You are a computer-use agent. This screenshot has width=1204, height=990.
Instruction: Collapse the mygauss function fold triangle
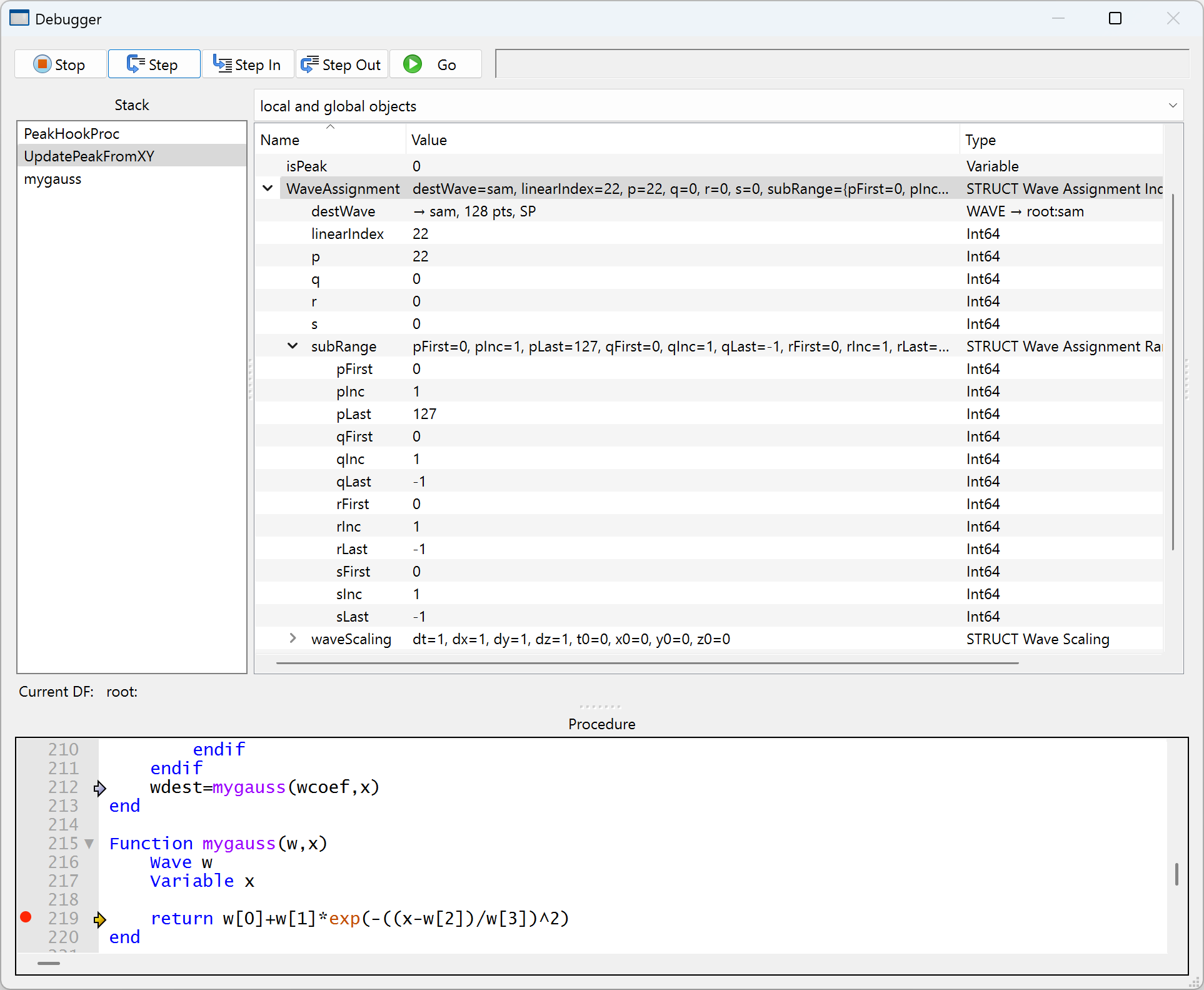(89, 844)
